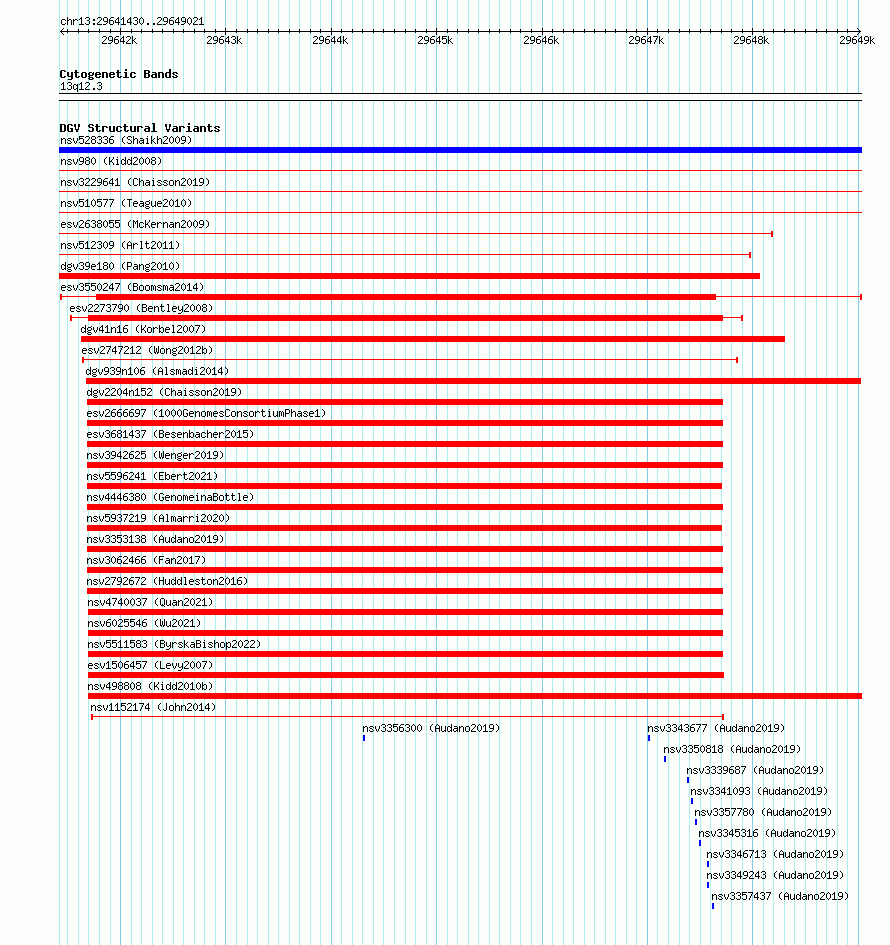Click the nsv3357437 (Audano2019) label
The width and height of the screenshot is (890, 945).
pyautogui.click(x=780, y=897)
